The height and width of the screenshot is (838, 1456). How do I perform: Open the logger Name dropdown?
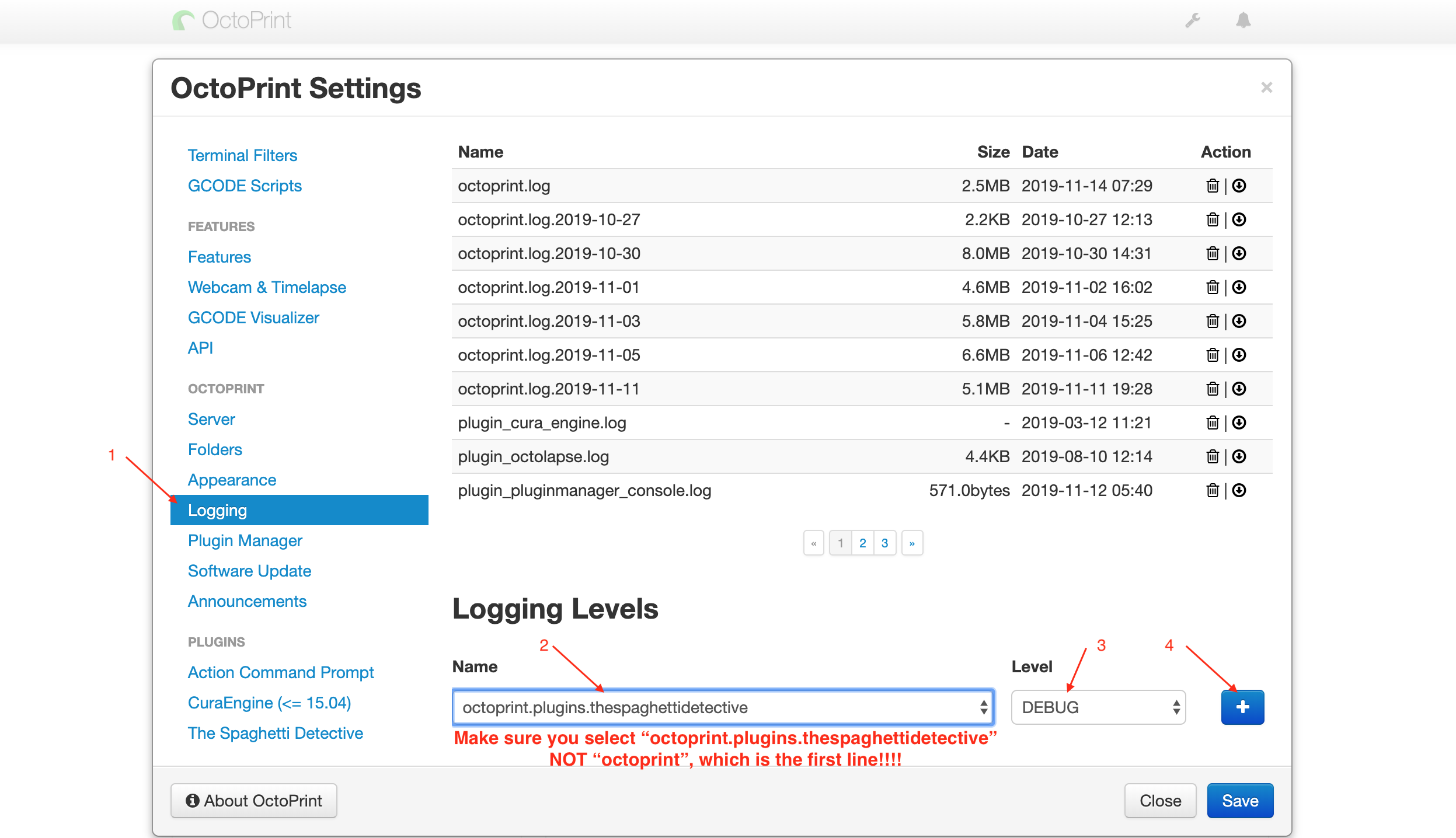click(723, 707)
